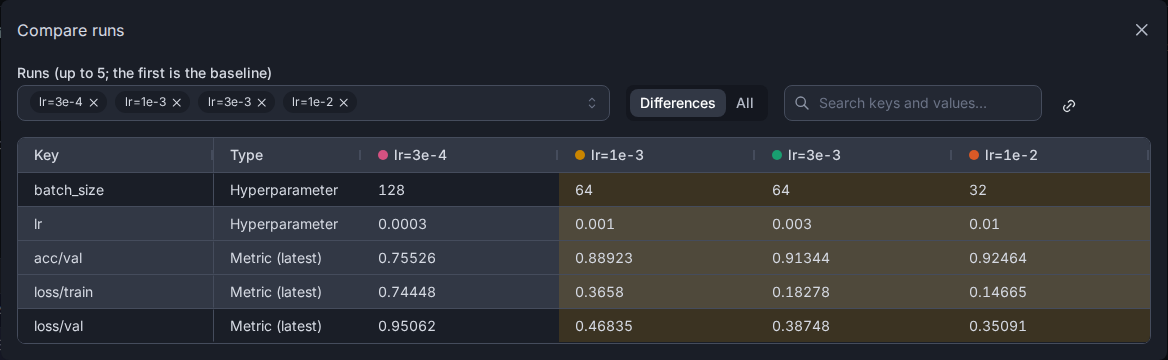Image resolution: width=1168 pixels, height=360 pixels.
Task: Click the red lr=1e-2 color dot
Action: point(974,156)
